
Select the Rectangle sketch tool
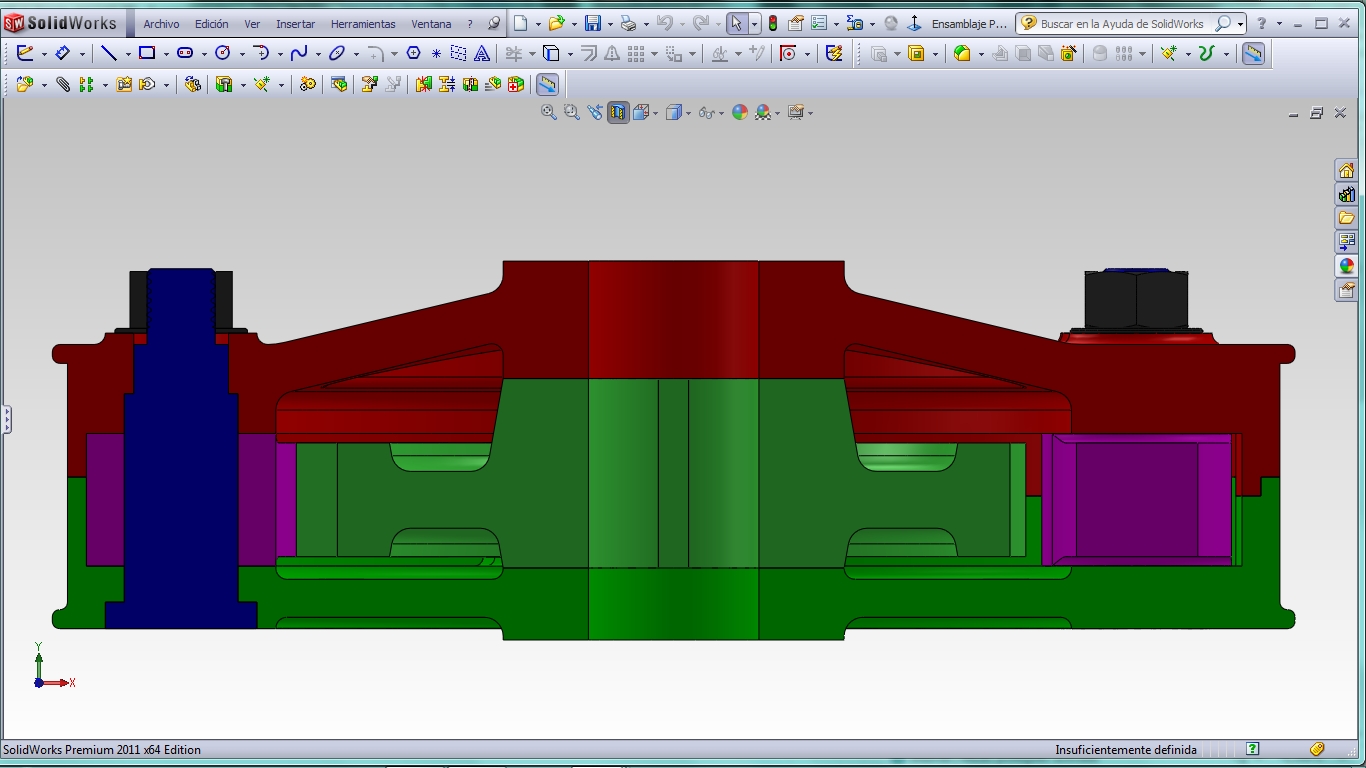(x=147, y=54)
